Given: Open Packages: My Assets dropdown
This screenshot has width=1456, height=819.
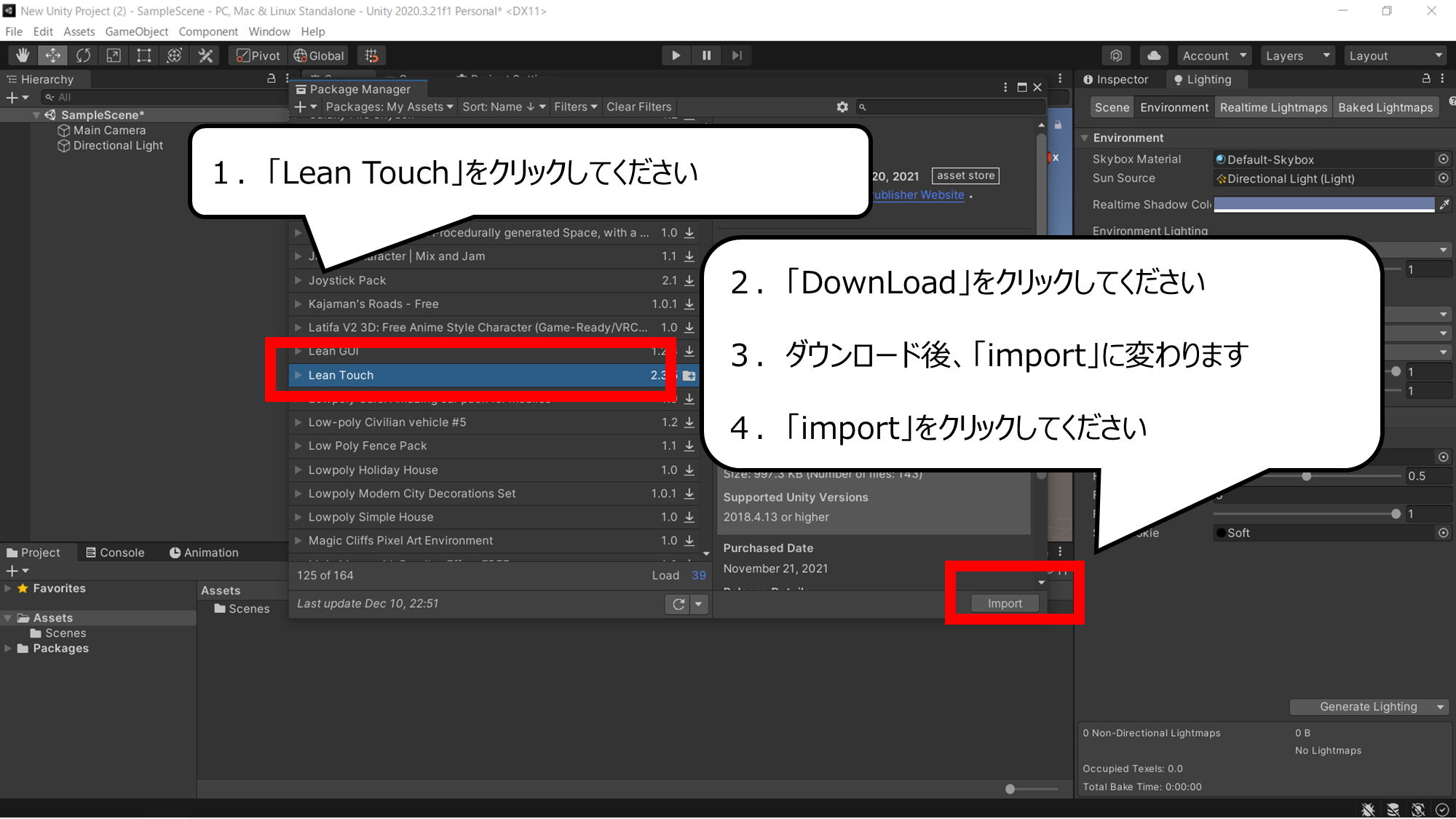Looking at the screenshot, I should click(x=389, y=107).
